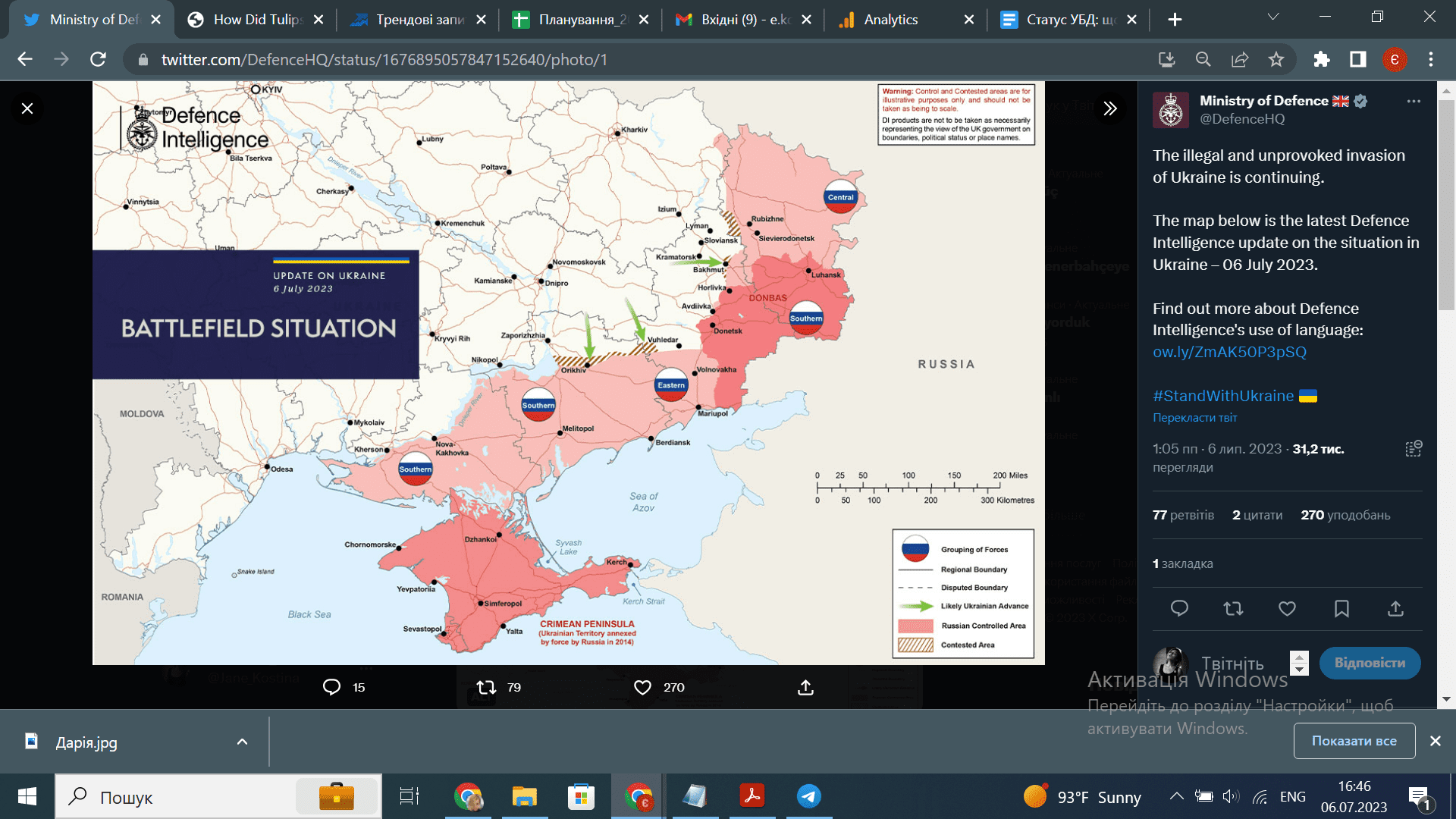Click the Твітніть reply input field
Image resolution: width=1456 pixels, height=819 pixels.
tap(1232, 664)
